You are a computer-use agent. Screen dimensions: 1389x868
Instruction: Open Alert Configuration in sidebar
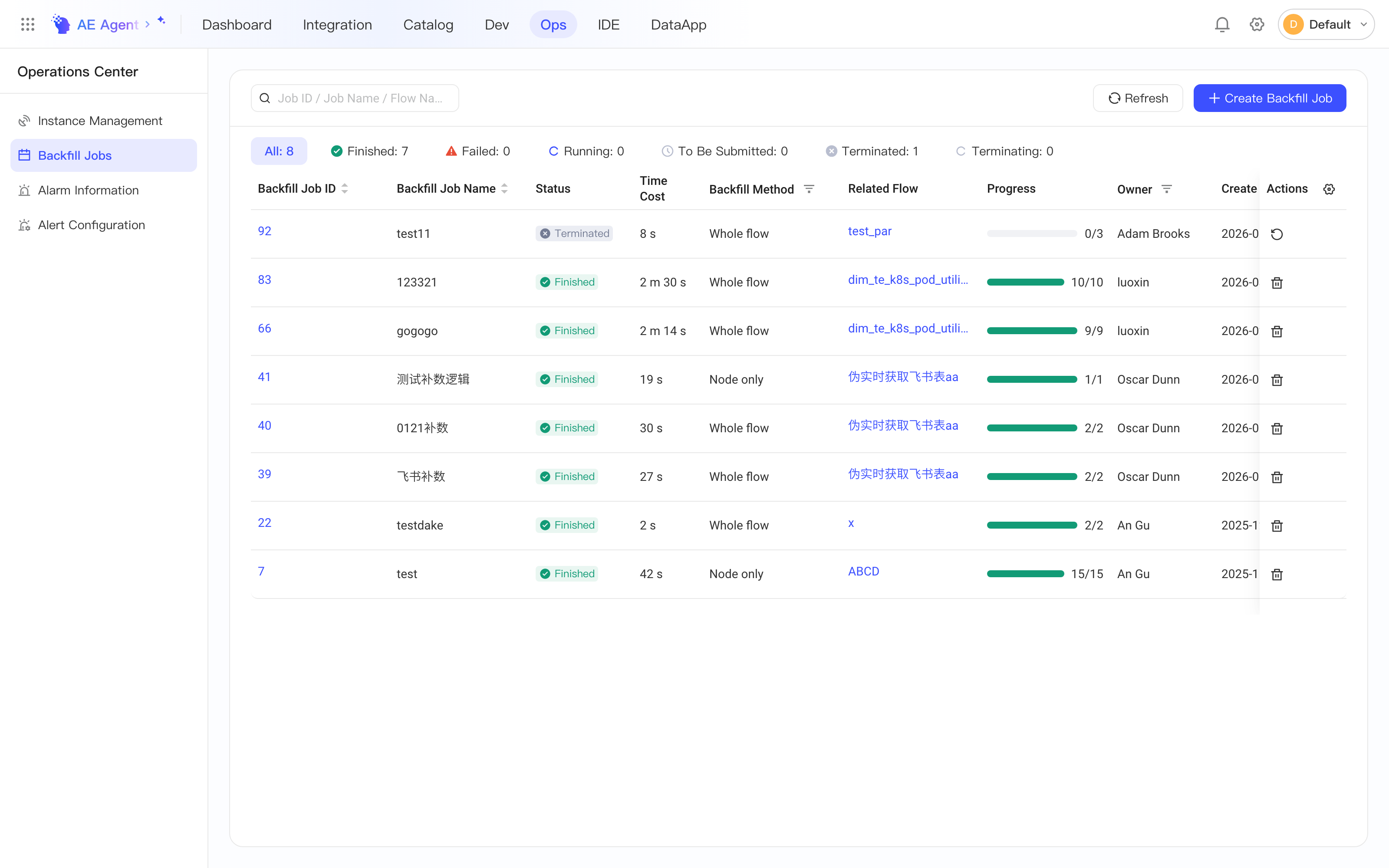pos(103,225)
